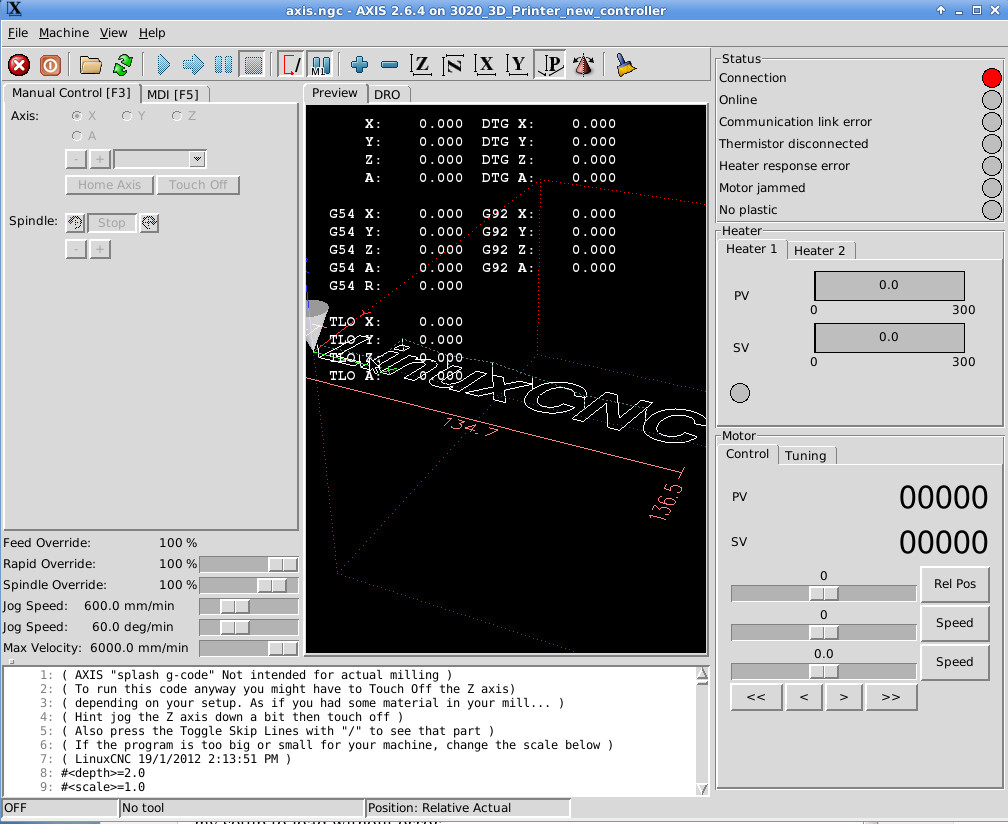Reload the current file
This screenshot has width=1008, height=824.
[x=122, y=65]
